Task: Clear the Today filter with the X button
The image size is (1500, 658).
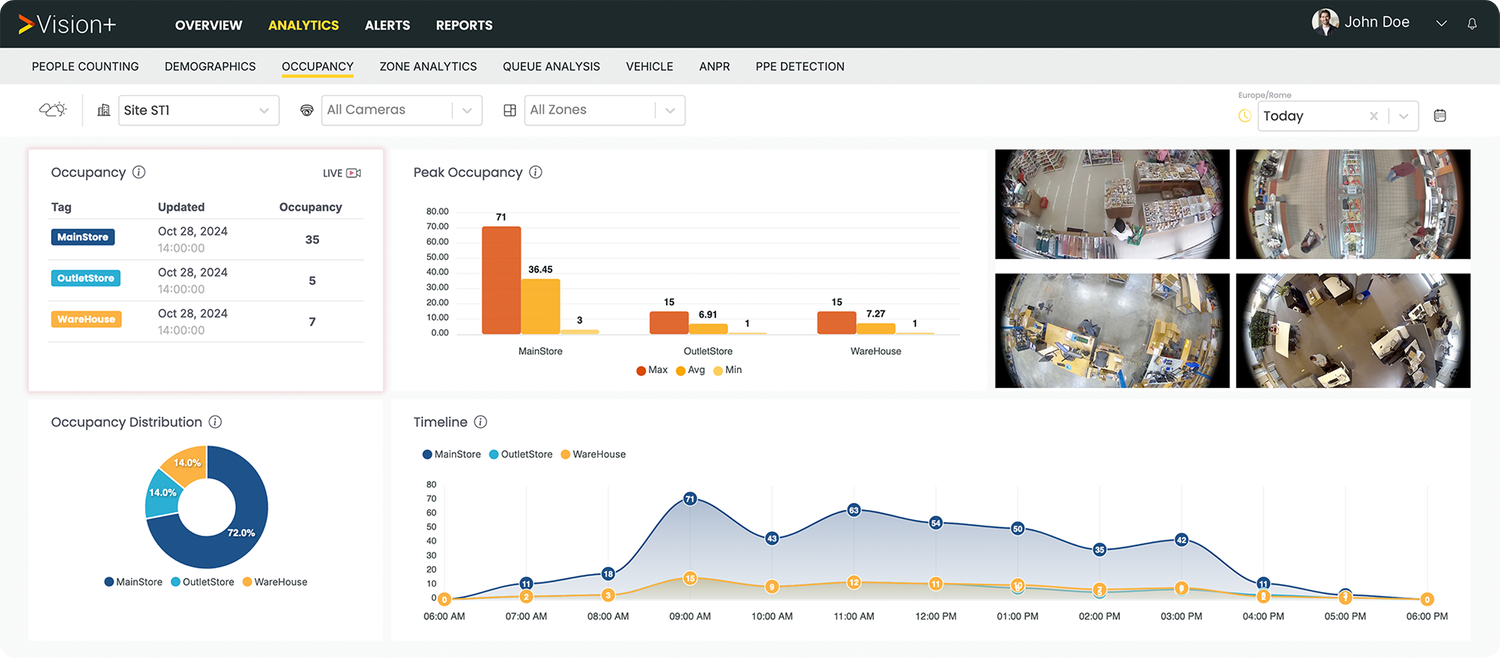Action: point(1374,116)
